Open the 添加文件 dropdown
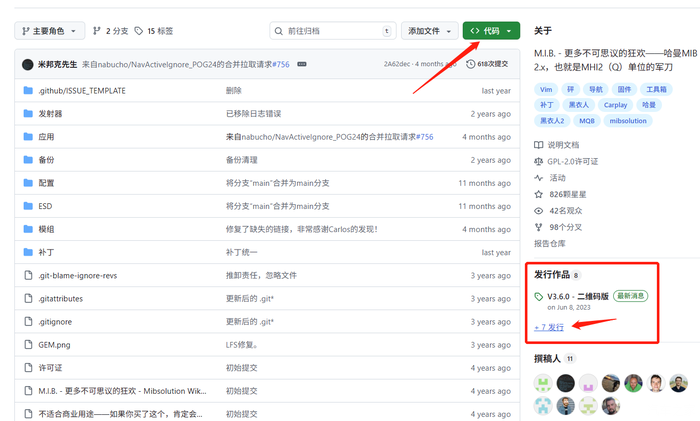 coord(431,31)
